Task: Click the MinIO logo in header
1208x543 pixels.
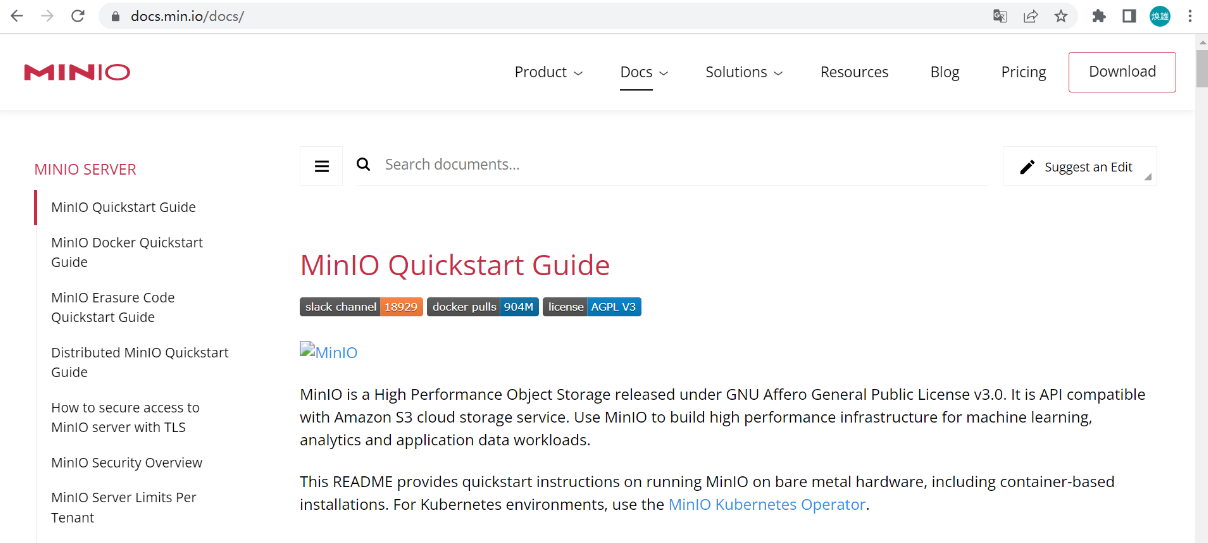Action: click(77, 72)
